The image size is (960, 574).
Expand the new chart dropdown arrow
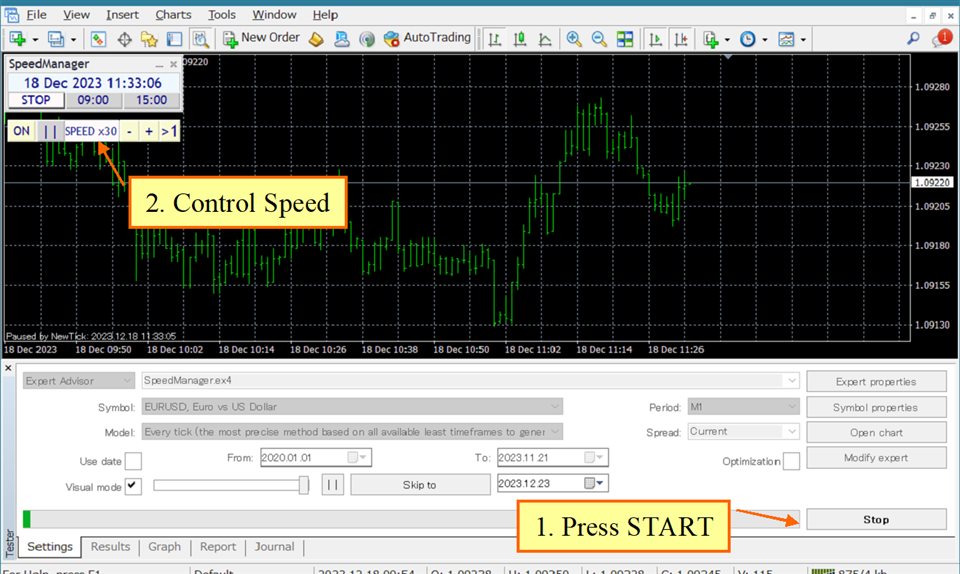[x=35, y=40]
